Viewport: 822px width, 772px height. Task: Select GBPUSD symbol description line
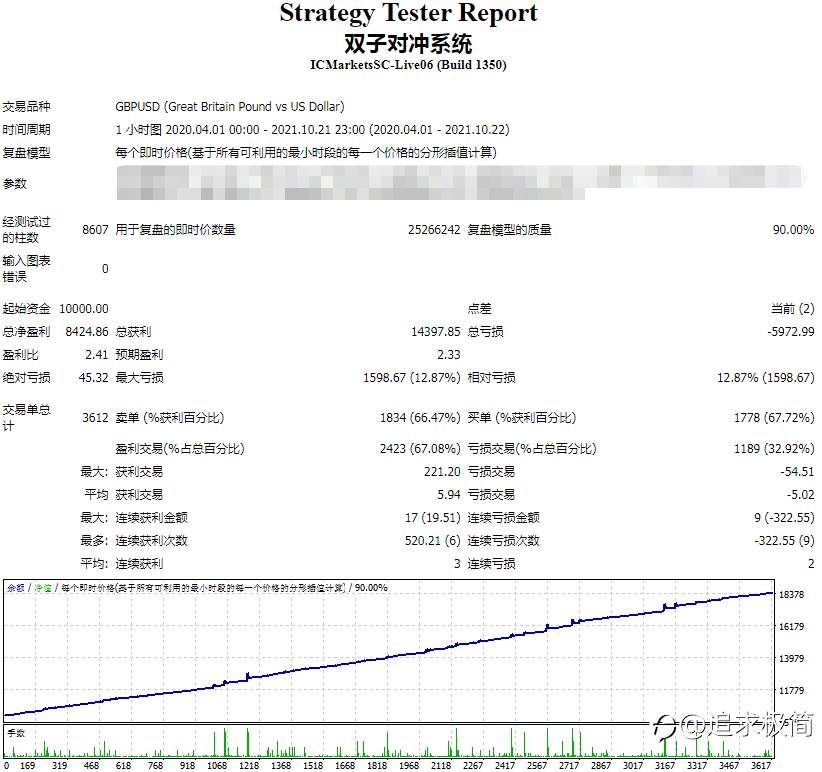[x=230, y=106]
